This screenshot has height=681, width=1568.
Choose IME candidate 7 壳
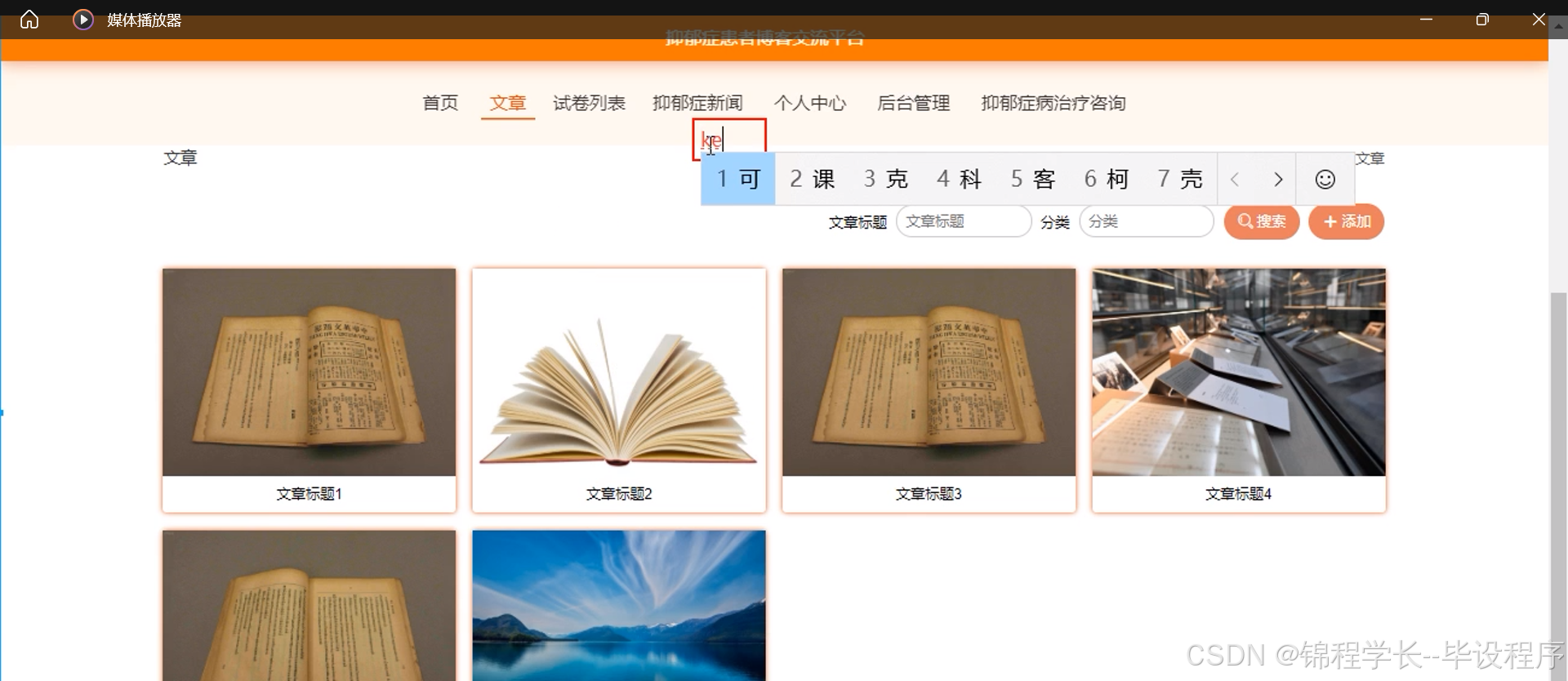[1179, 179]
